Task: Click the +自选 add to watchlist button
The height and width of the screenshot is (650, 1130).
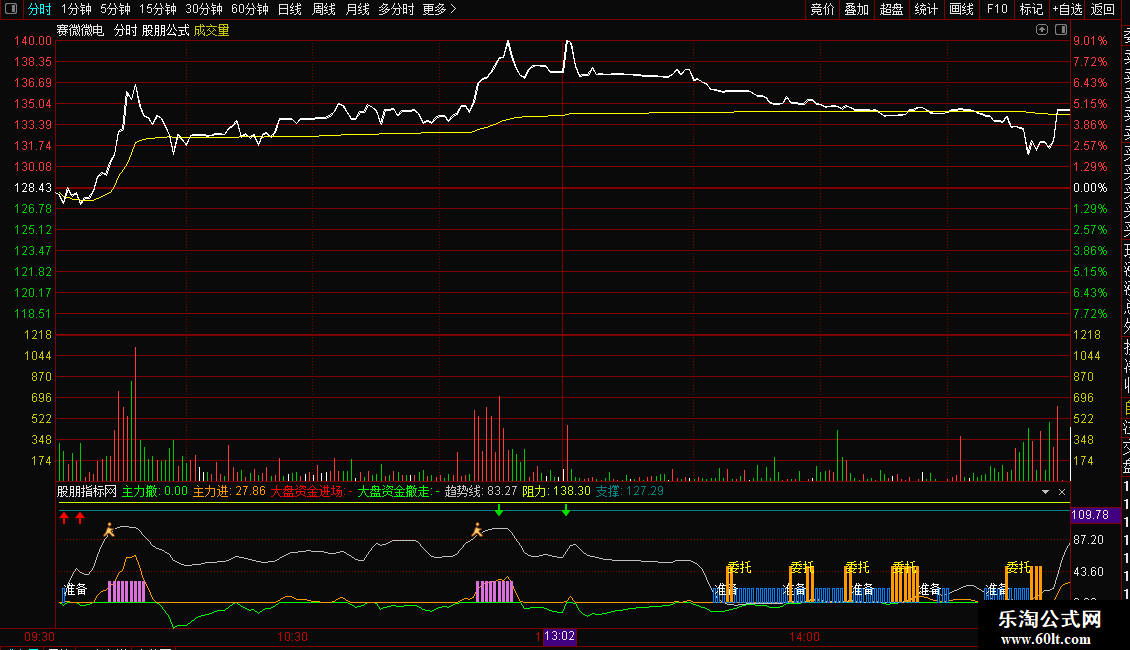Action: click(x=1066, y=9)
